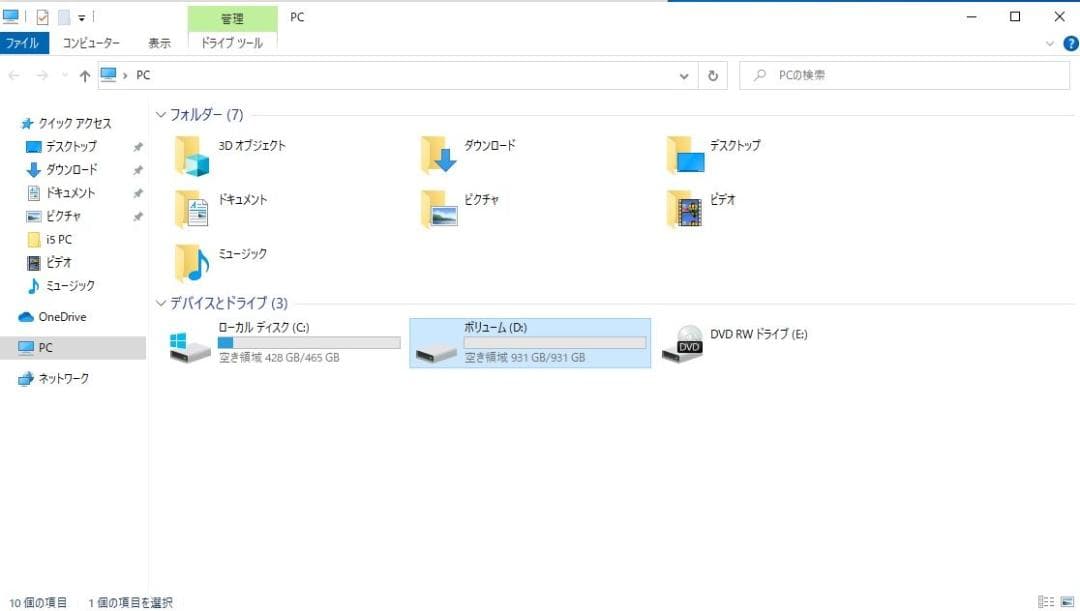
Task: Click the Properties icon on quick access toolbar
Action: (x=40, y=17)
